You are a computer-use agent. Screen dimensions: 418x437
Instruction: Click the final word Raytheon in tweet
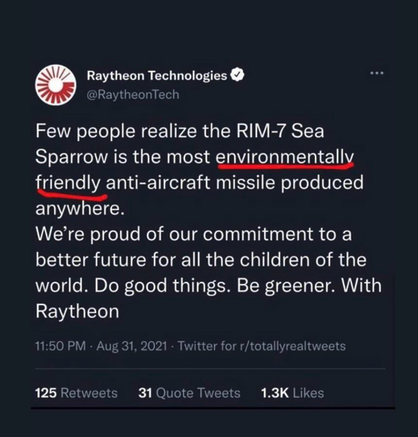point(77,312)
